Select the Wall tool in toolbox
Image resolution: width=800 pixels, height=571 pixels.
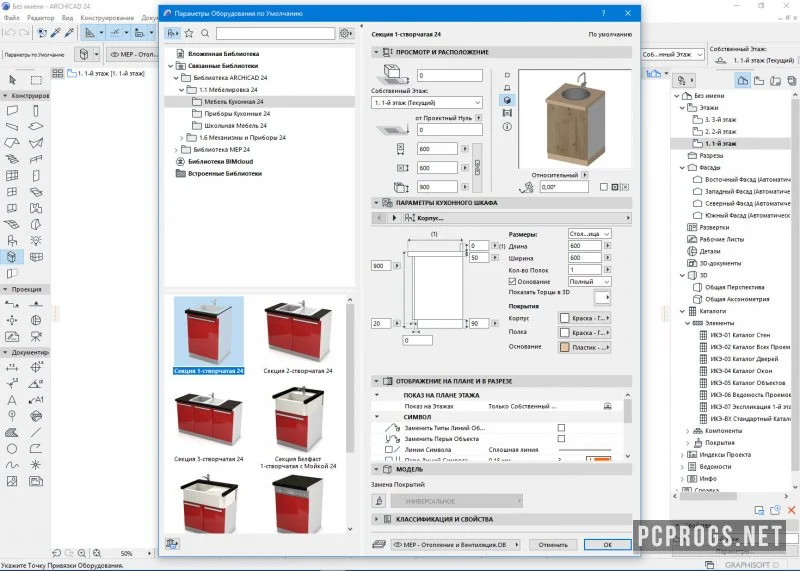tap(12, 111)
